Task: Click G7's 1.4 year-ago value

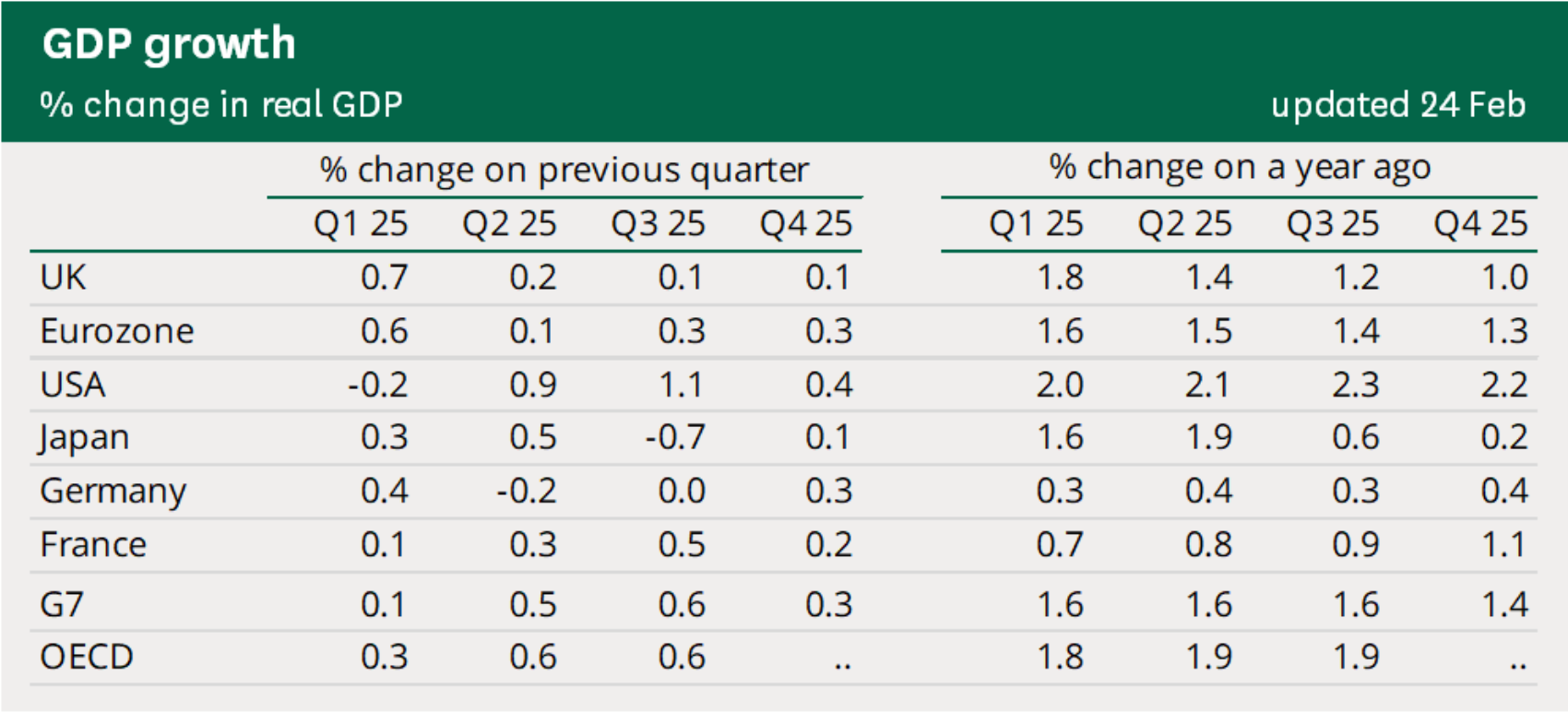Action: [x=1504, y=605]
